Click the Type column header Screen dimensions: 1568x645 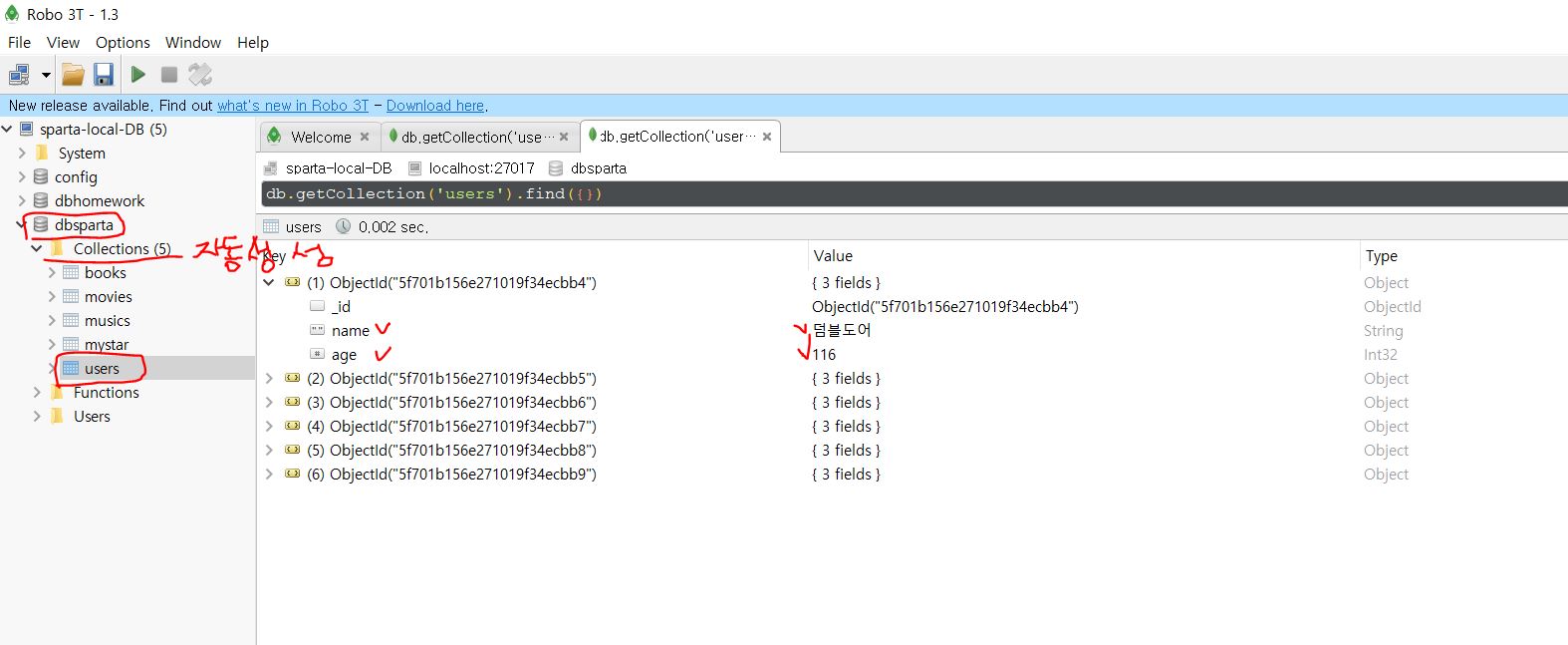pyautogui.click(x=1381, y=255)
